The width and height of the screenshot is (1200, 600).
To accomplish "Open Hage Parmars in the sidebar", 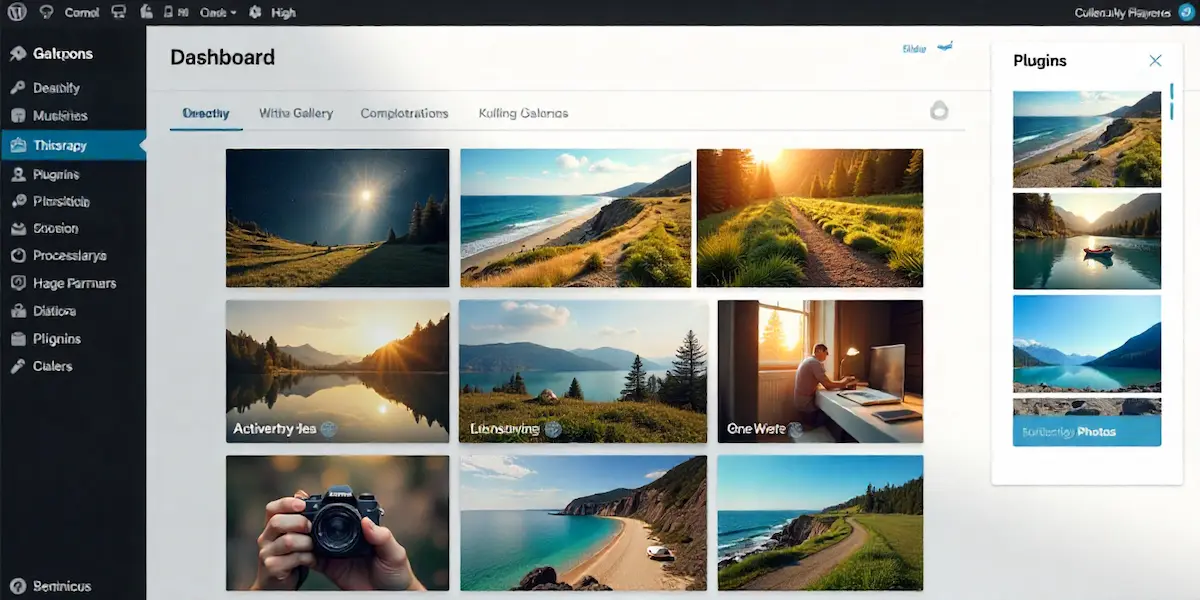I will [x=74, y=284].
